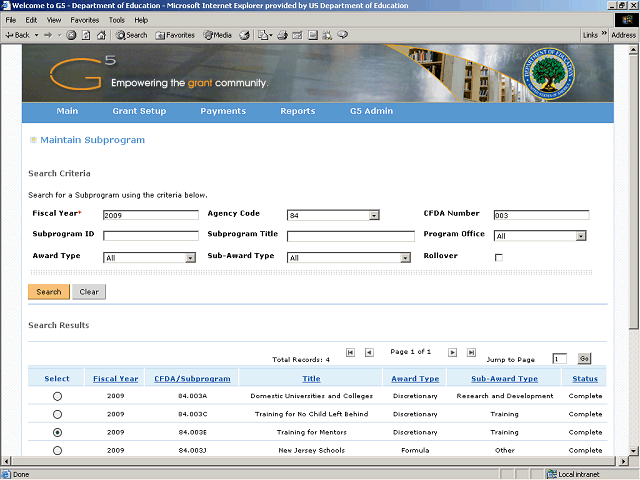Image resolution: width=640 pixels, height=480 pixels.
Task: Click the Subprogram Title input field
Action: (350, 237)
